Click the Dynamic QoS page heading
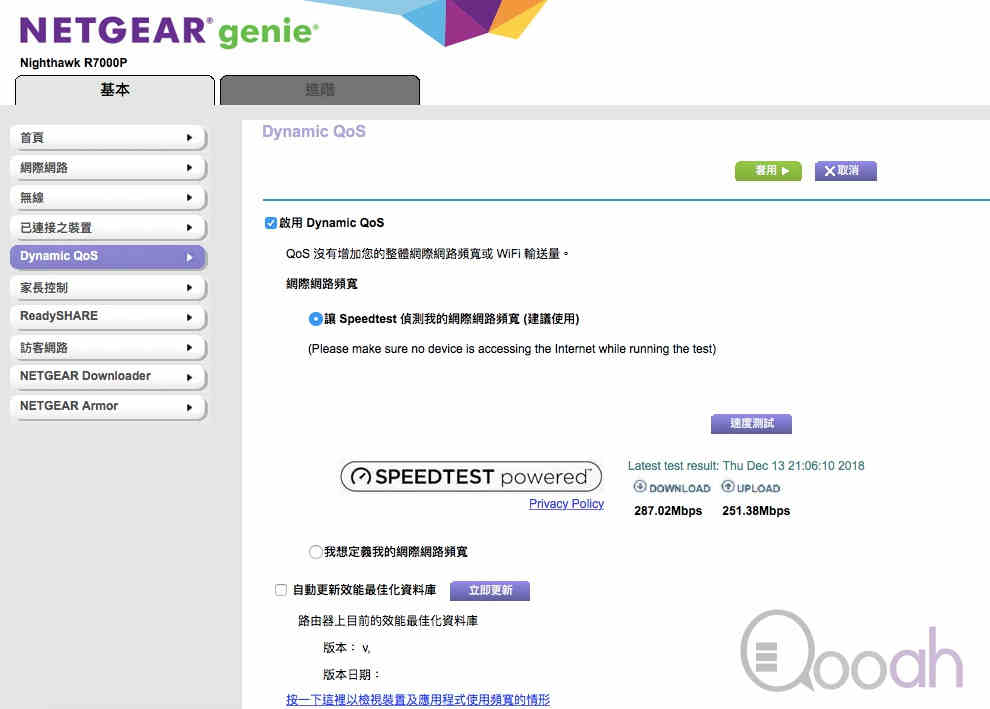The width and height of the screenshot is (990, 709). pos(314,131)
